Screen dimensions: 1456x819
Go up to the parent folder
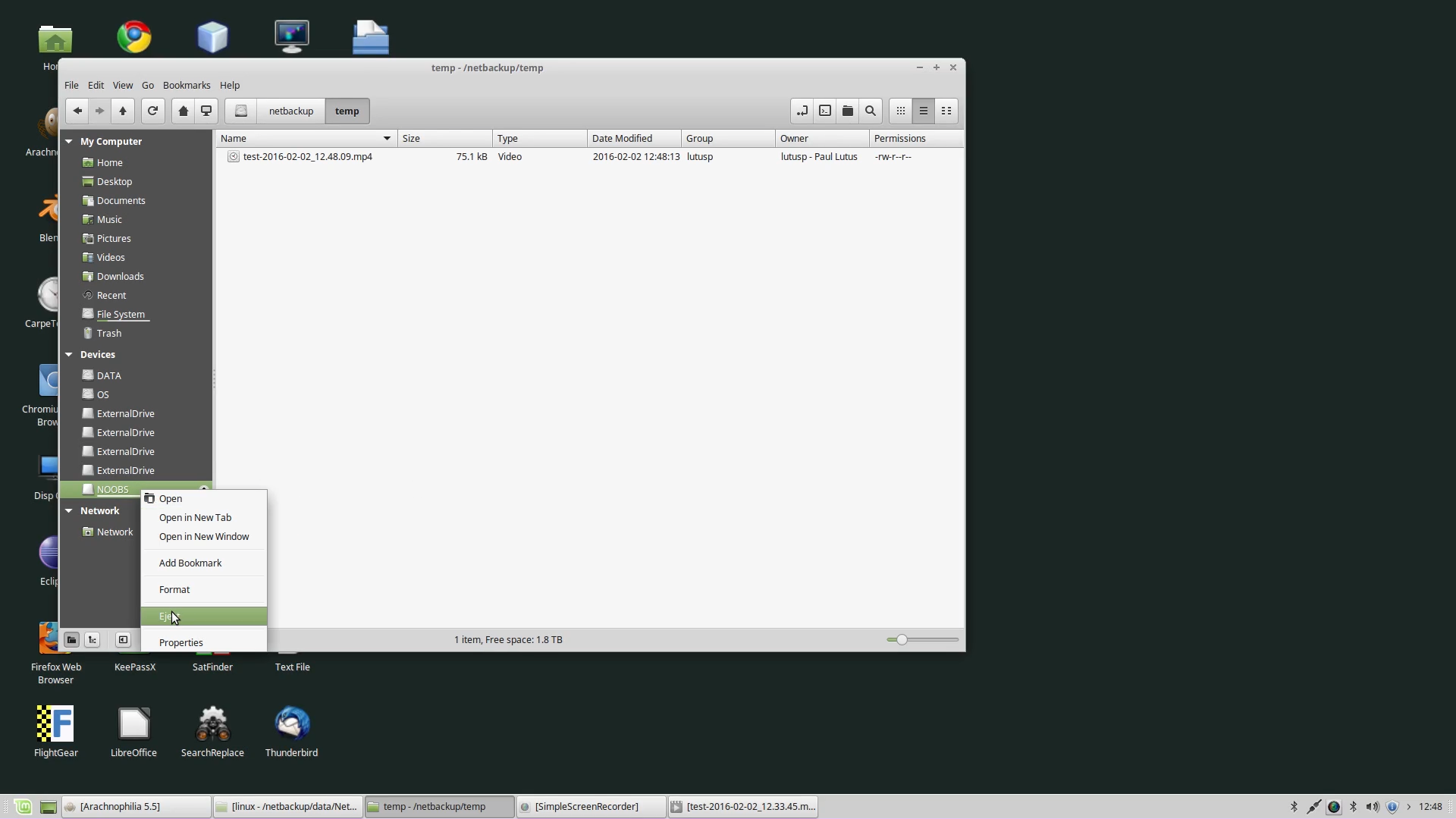[123, 111]
